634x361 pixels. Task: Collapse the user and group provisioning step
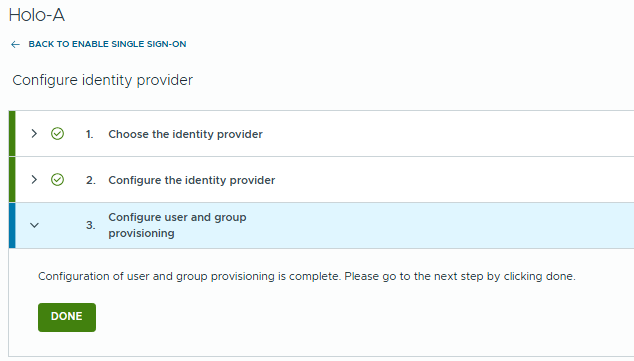click(34, 225)
